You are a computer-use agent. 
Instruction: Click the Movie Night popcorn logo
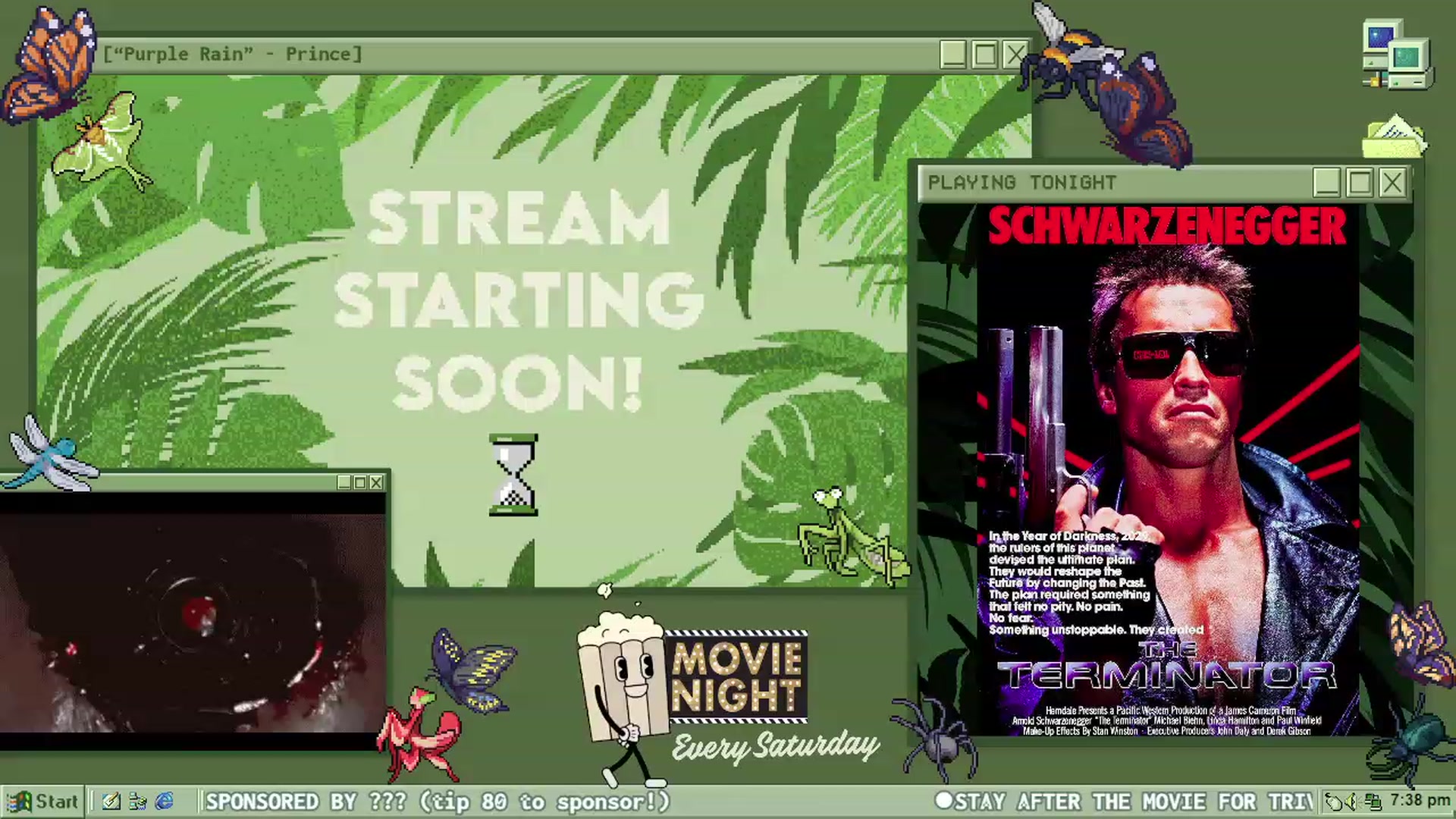pos(692,686)
